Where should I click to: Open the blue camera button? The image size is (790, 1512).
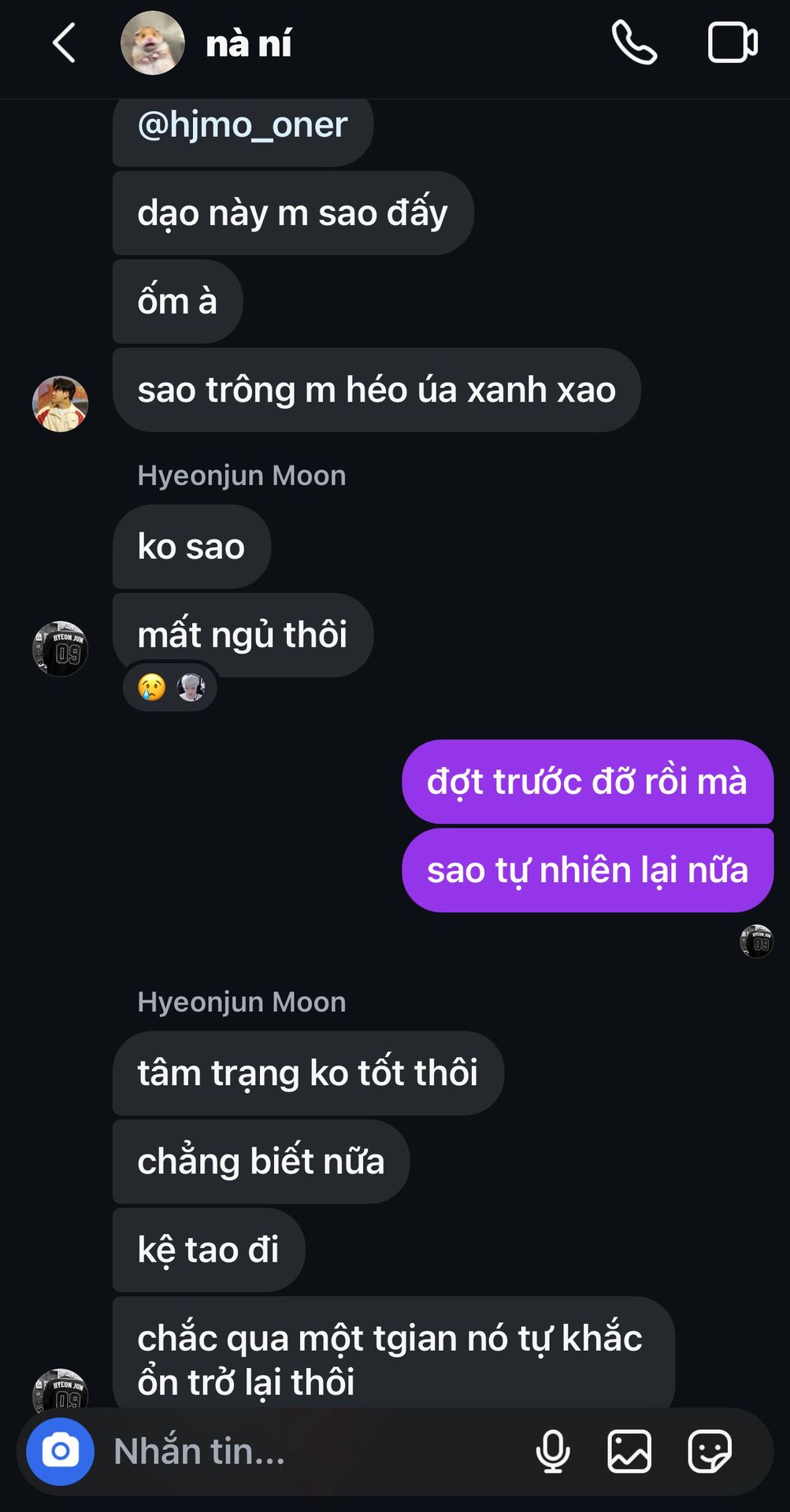(x=60, y=1451)
